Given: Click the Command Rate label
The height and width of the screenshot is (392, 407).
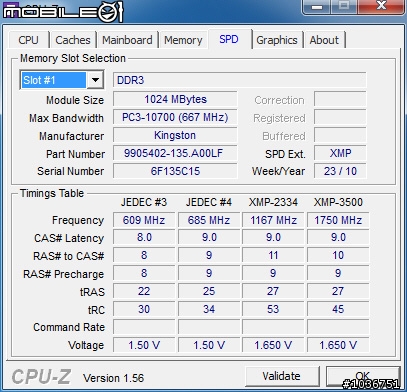Looking at the screenshot, I should (x=69, y=327).
